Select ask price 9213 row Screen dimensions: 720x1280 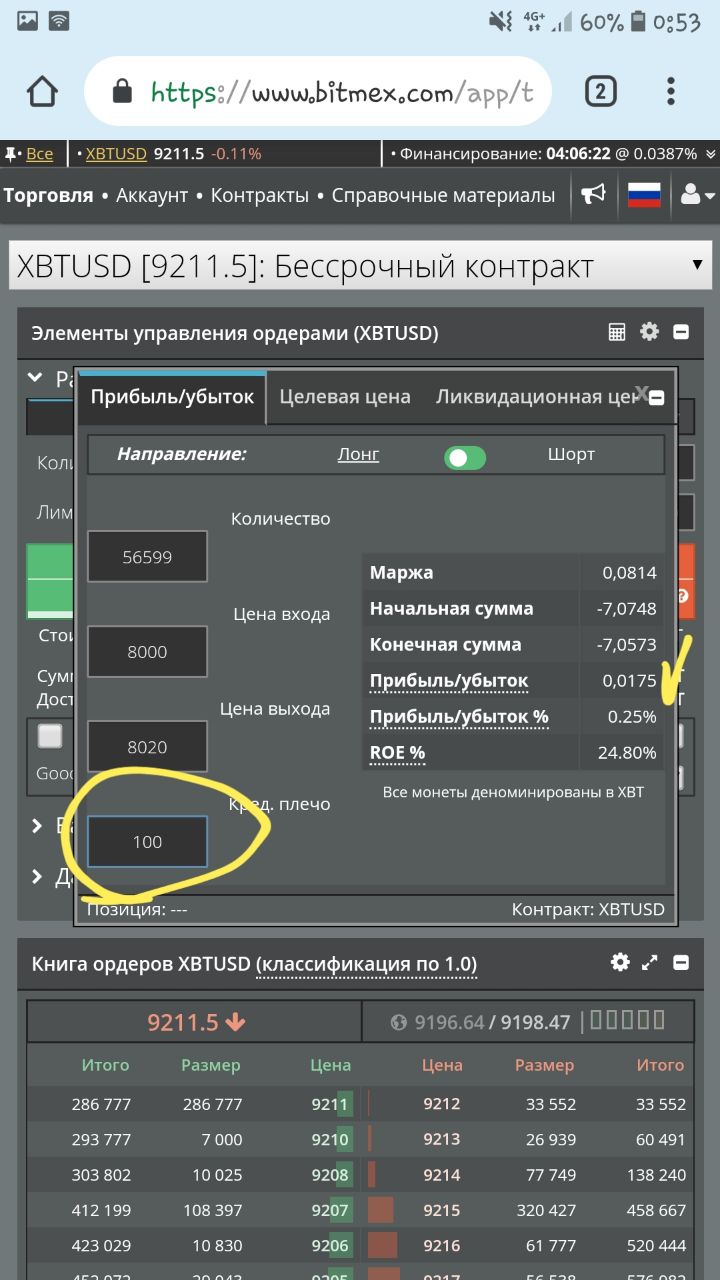click(x=527, y=1139)
